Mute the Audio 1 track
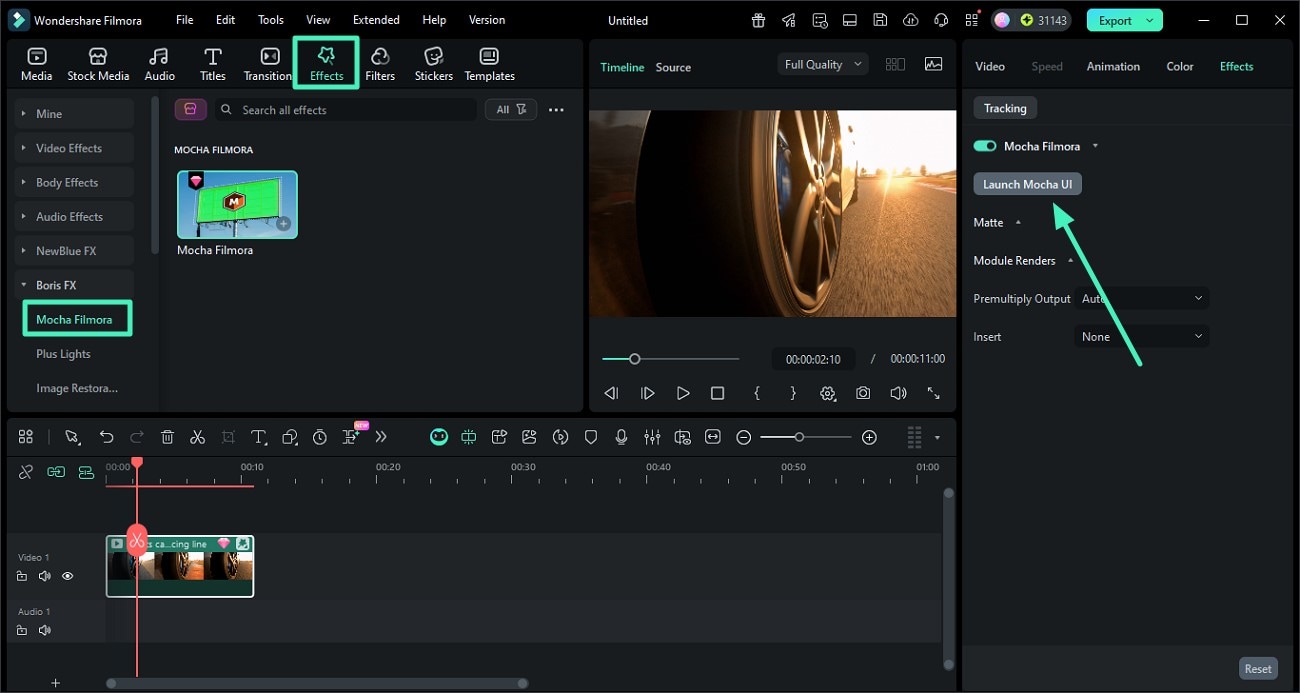The width and height of the screenshot is (1300, 693). click(x=44, y=630)
